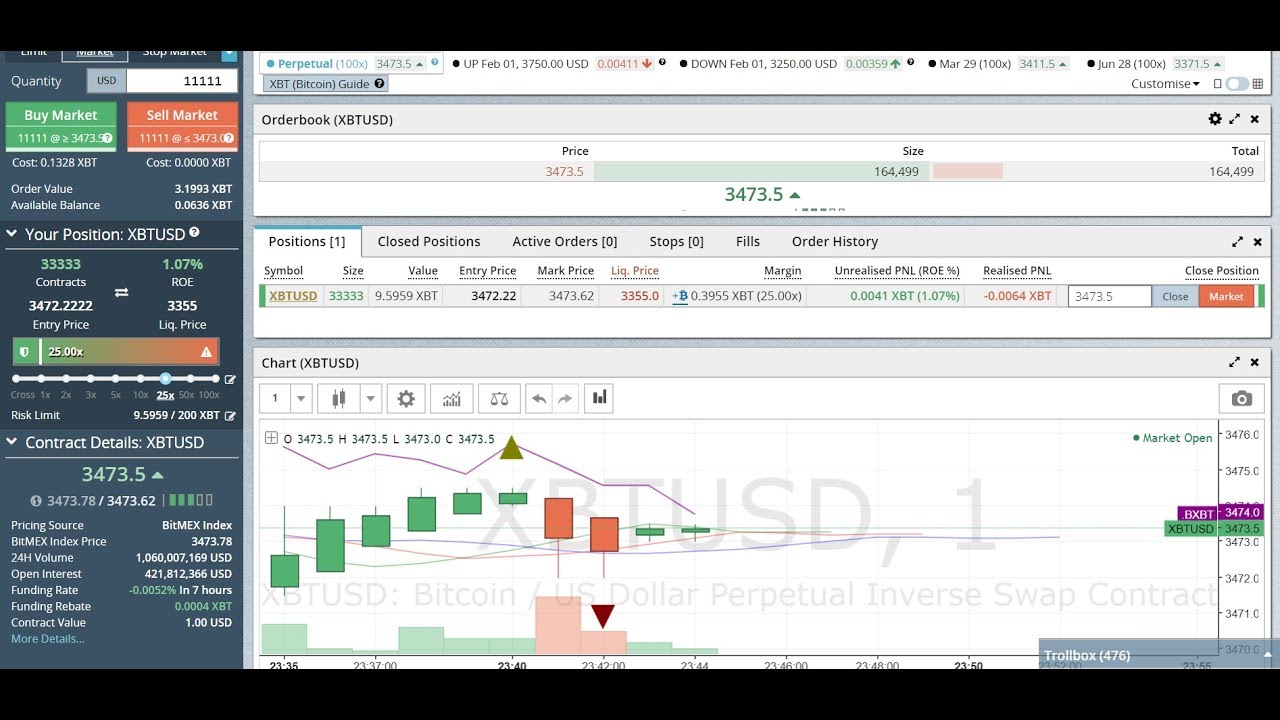Image resolution: width=1280 pixels, height=720 pixels.
Task: Click the bar chart icon in chart toolbar
Action: click(x=599, y=398)
